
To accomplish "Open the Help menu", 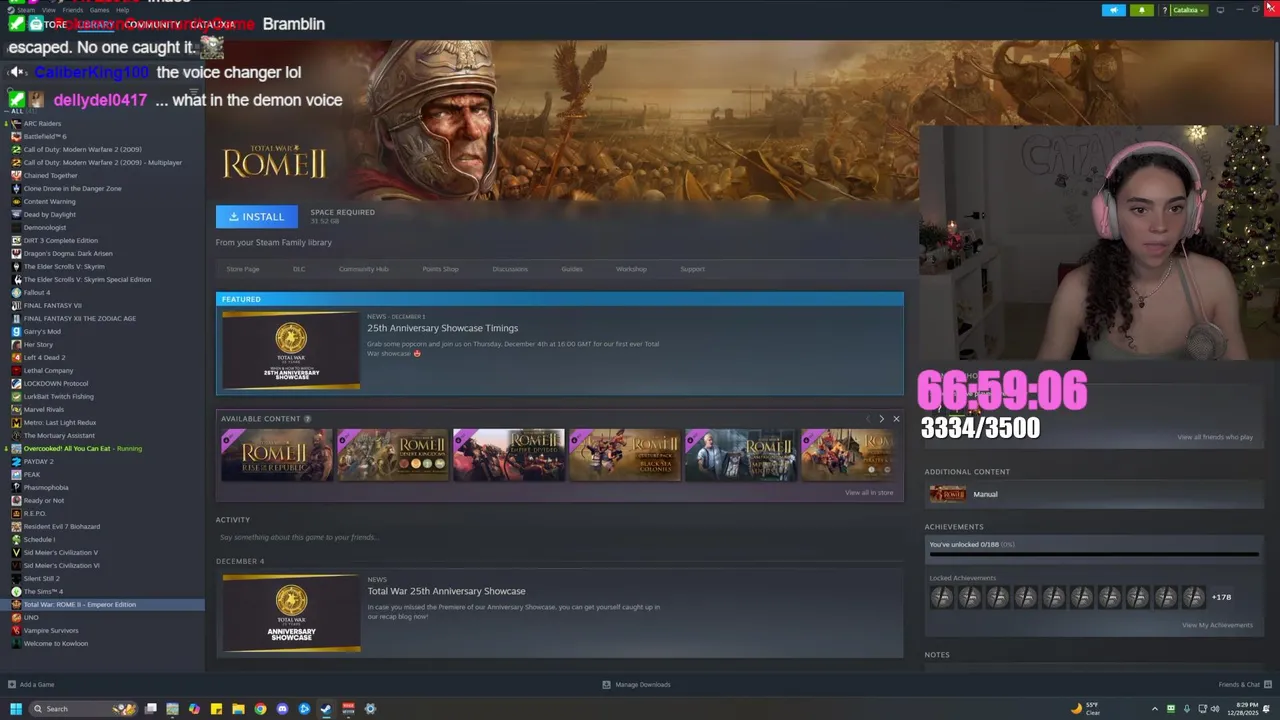I will pyautogui.click(x=122, y=10).
